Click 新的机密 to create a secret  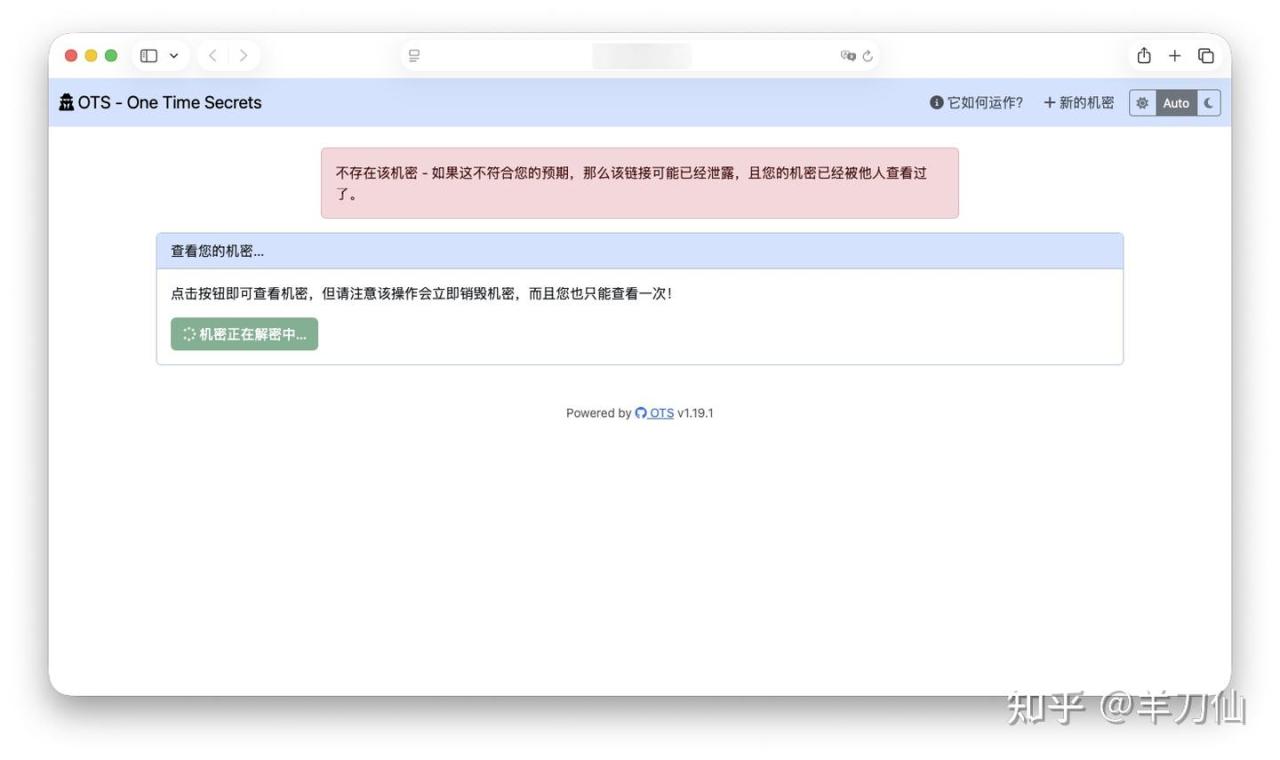[1079, 103]
